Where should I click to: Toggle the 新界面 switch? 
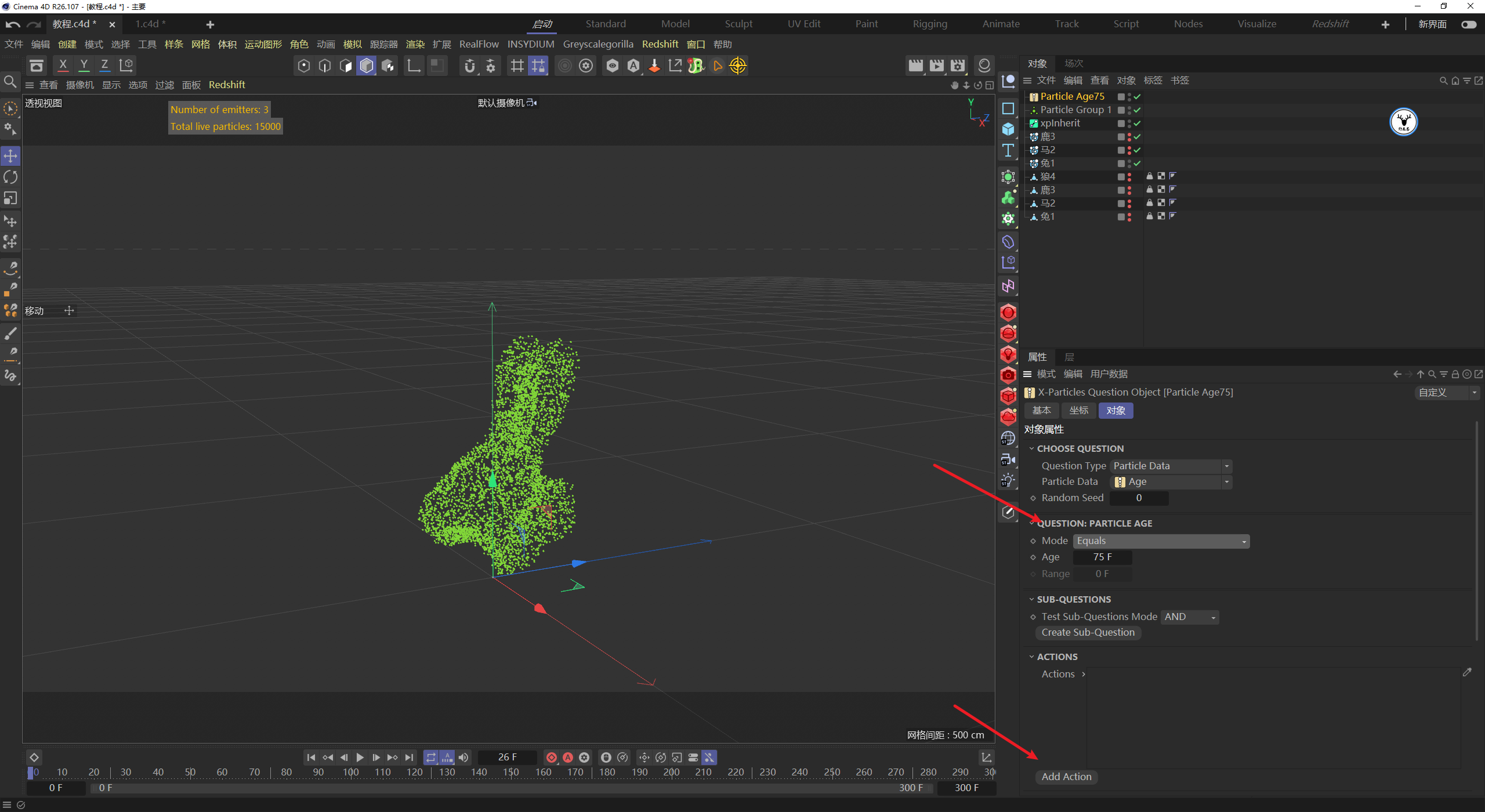click(1468, 24)
